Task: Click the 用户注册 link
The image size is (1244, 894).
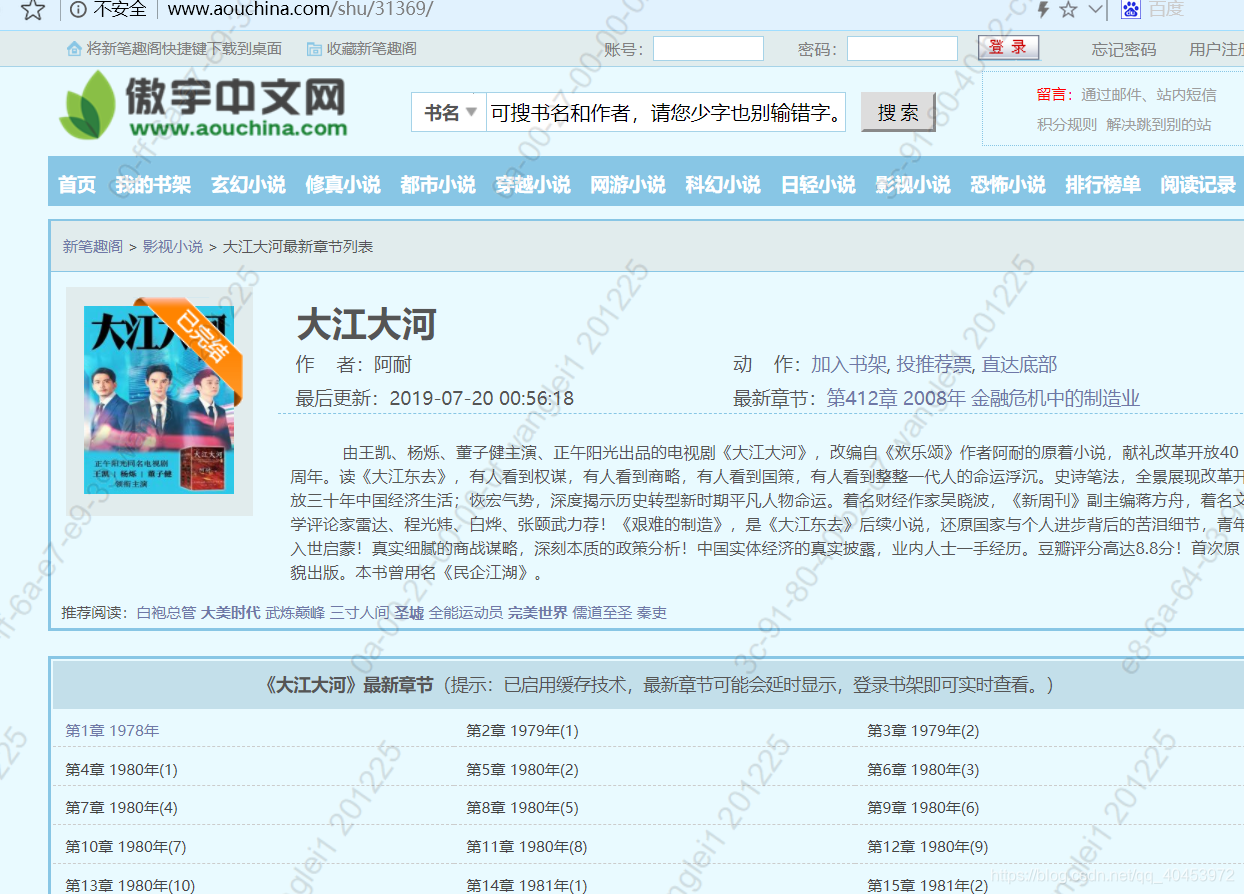Action: point(1216,49)
